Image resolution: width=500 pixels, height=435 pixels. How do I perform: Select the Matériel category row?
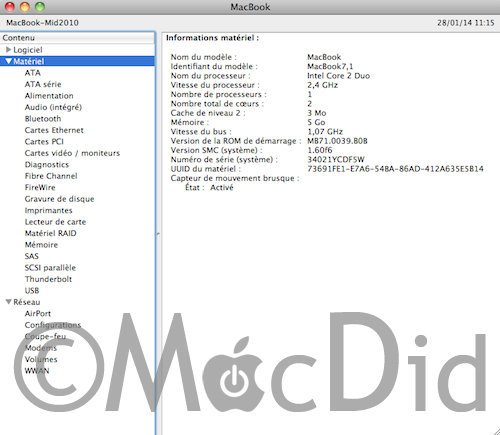click(77, 61)
